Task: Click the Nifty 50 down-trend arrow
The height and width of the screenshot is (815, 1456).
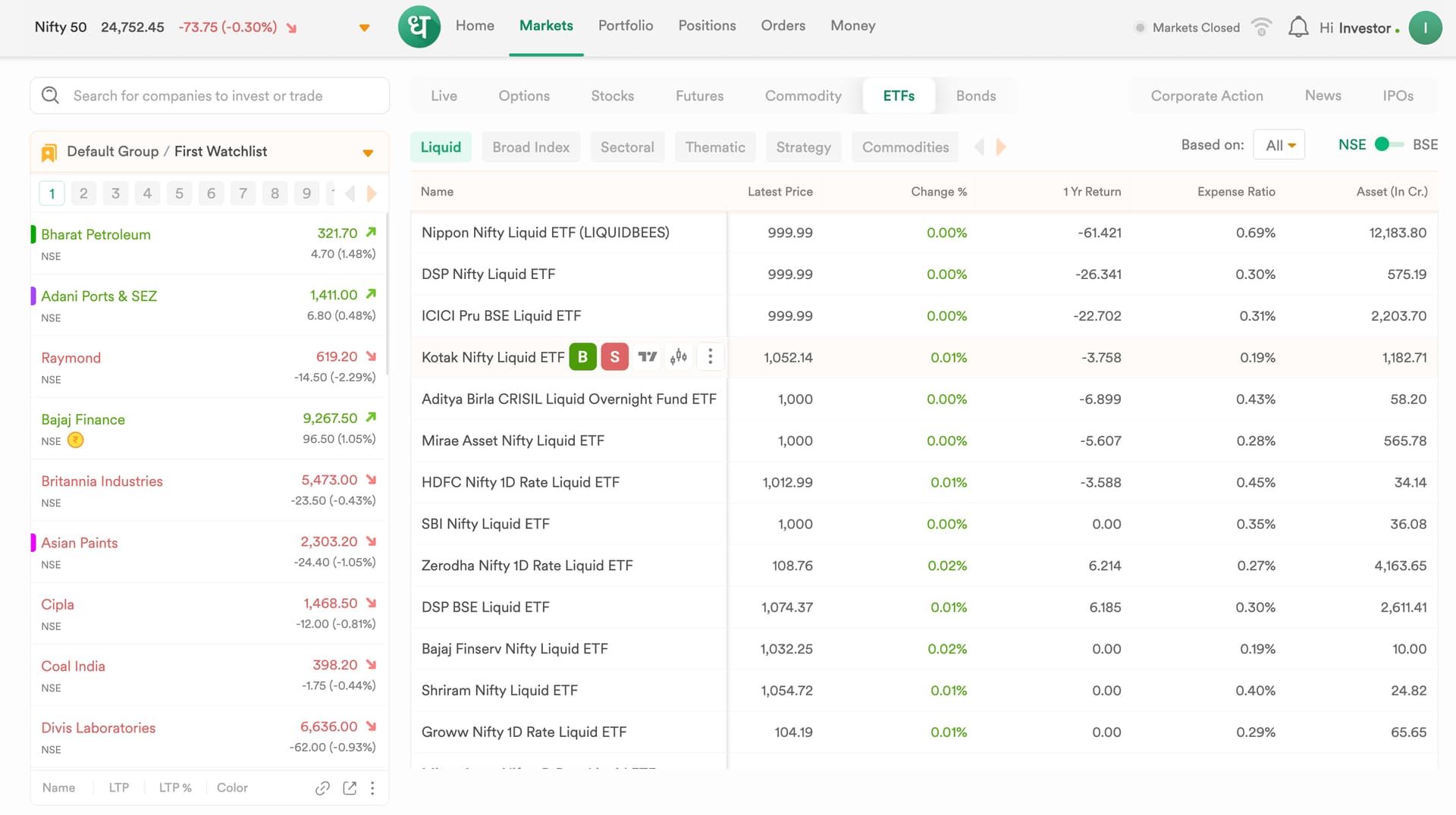Action: pos(291,28)
